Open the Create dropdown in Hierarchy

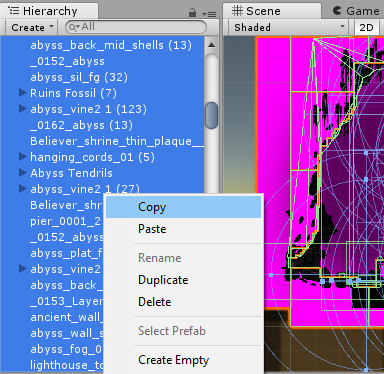31,27
